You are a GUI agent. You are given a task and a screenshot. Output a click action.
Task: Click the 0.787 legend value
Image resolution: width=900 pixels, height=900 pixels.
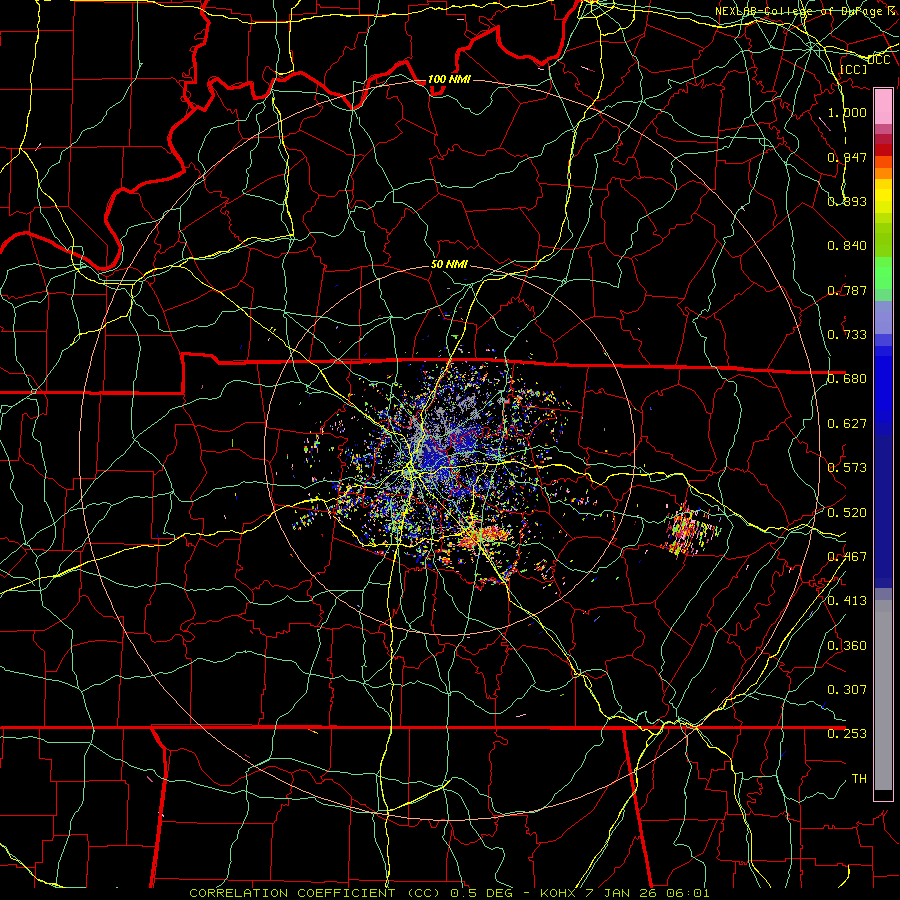click(847, 290)
